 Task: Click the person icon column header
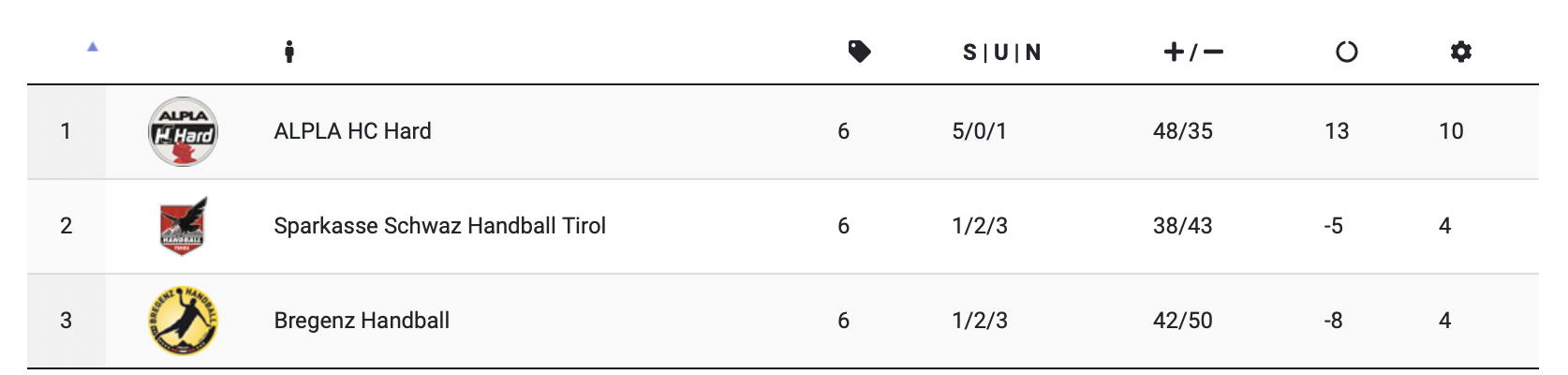(289, 52)
